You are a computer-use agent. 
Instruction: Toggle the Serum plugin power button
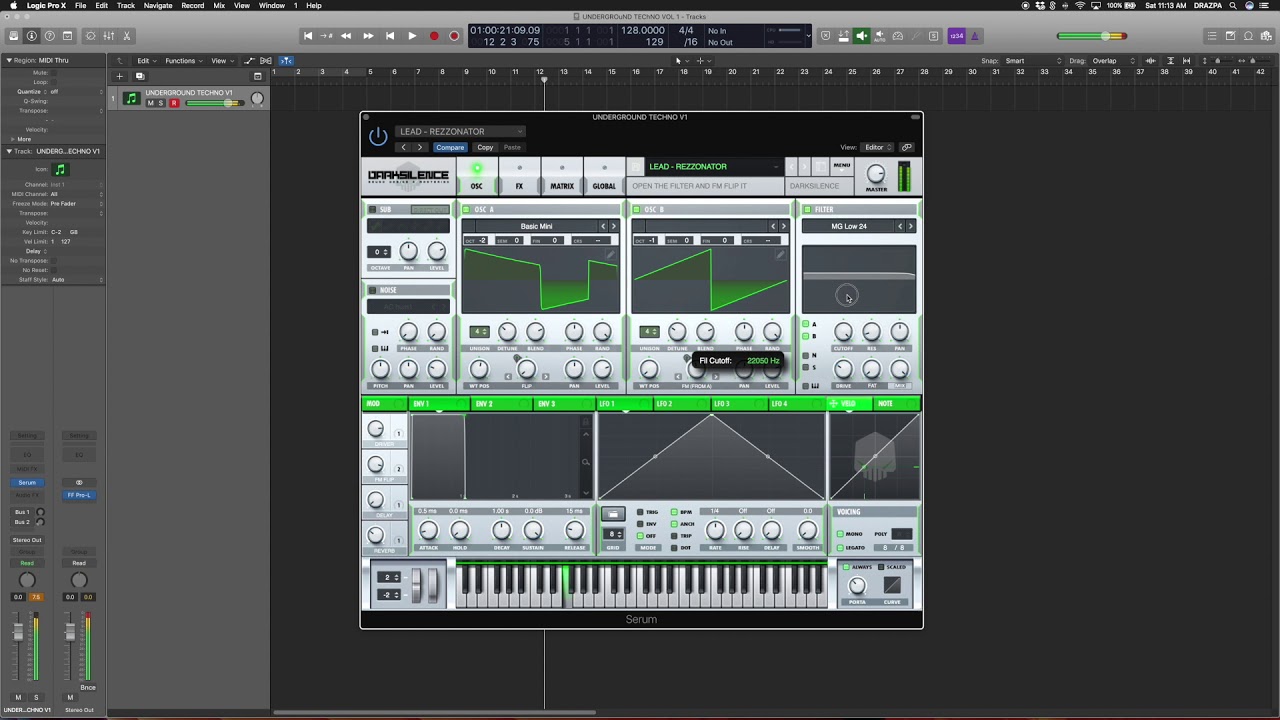tap(378, 137)
